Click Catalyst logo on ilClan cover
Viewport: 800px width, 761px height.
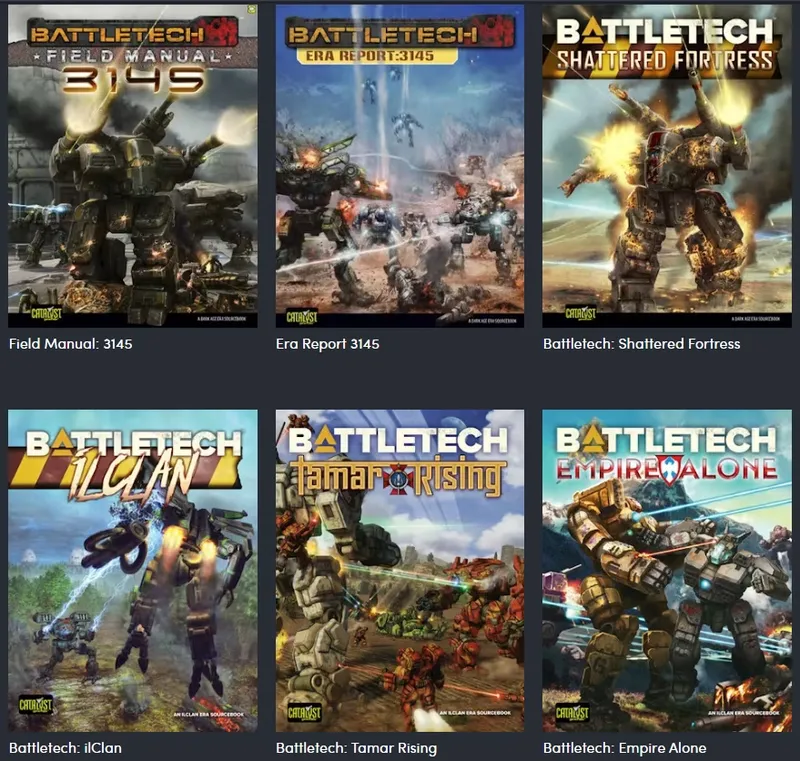click(x=36, y=705)
